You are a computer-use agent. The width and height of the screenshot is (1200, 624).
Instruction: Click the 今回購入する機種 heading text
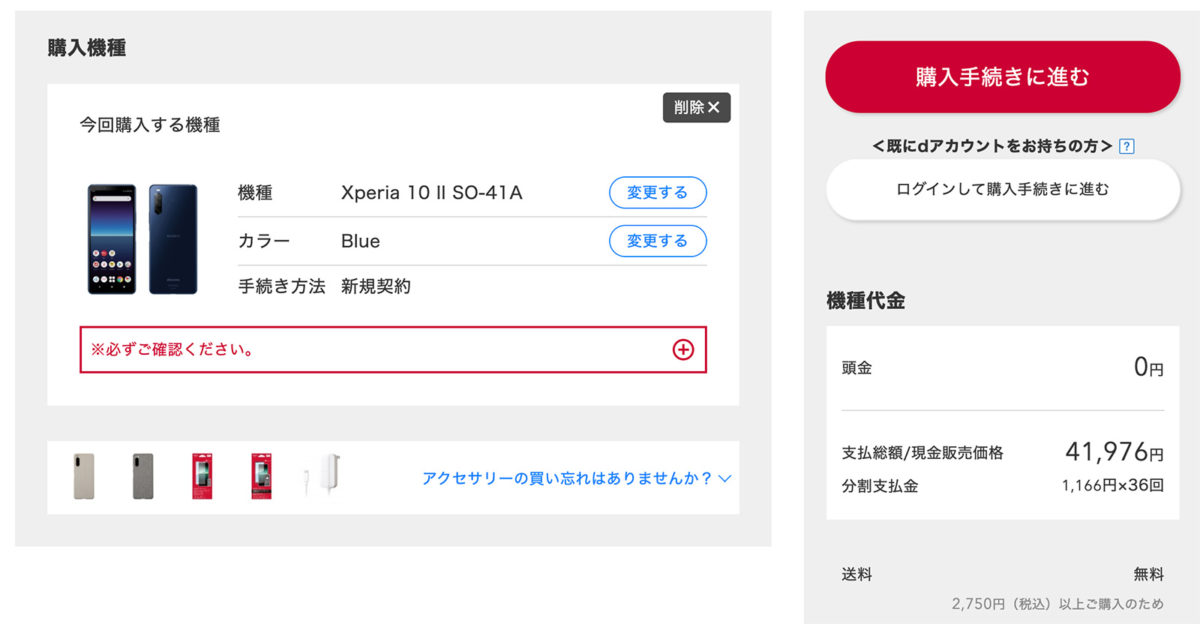[x=150, y=125]
